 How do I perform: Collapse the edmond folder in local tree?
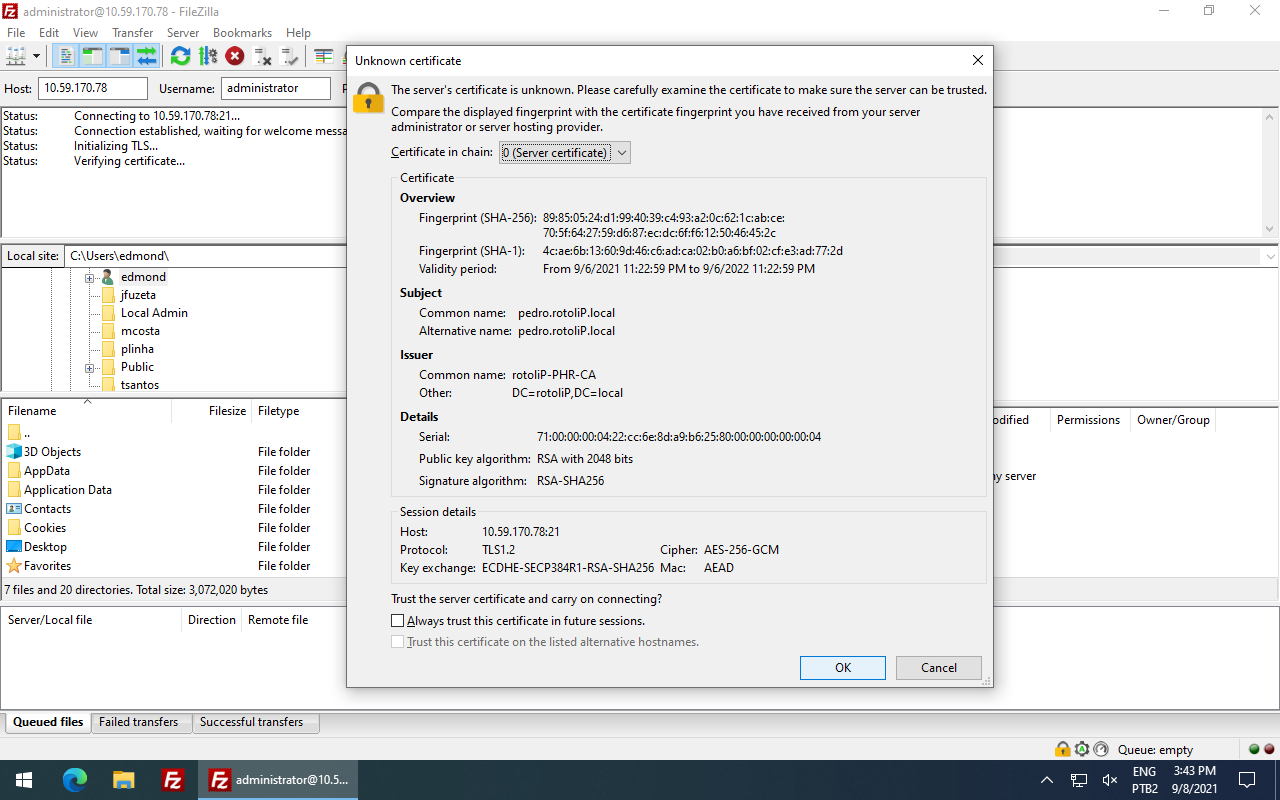[89, 276]
